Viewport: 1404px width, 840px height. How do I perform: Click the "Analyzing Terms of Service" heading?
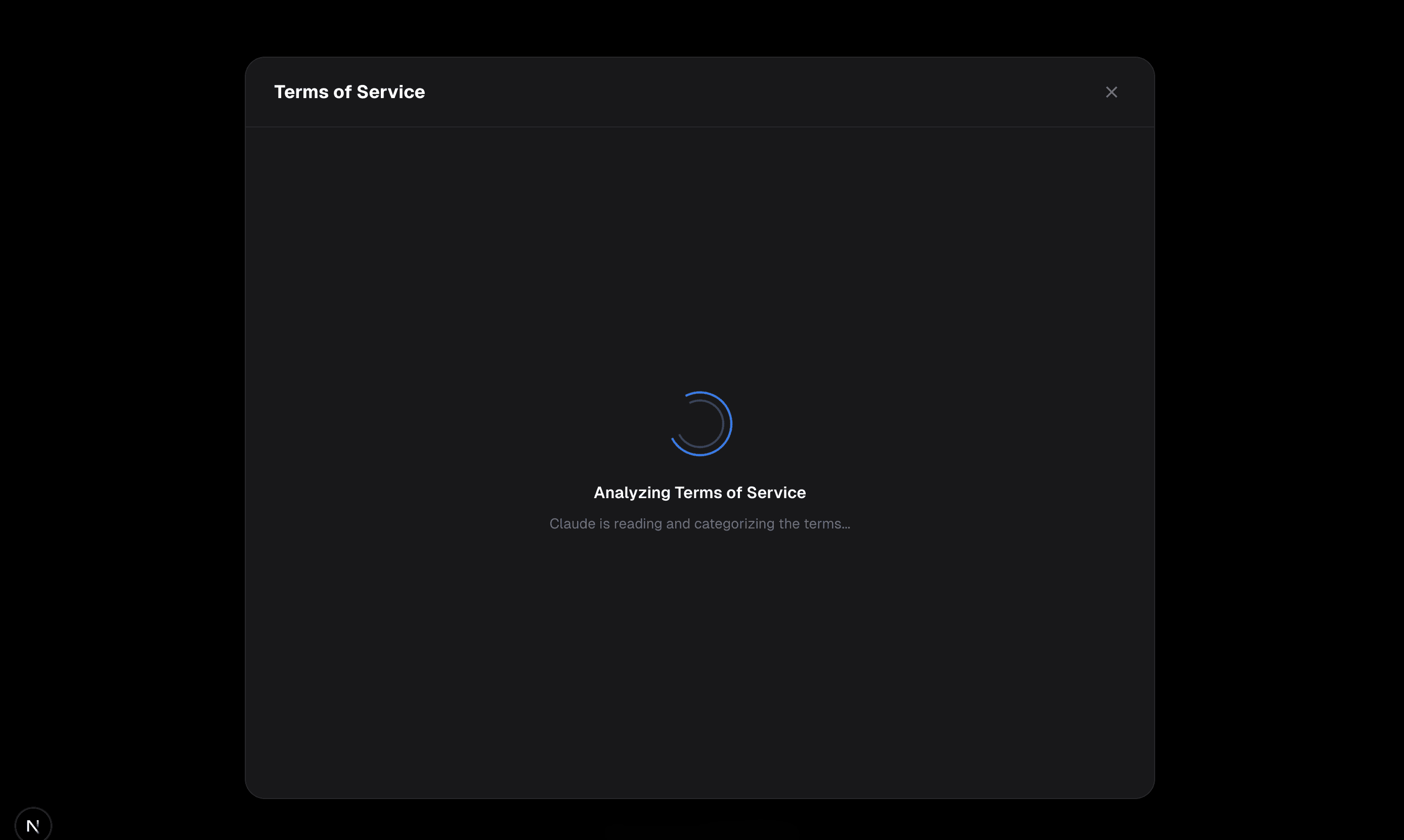coord(699,493)
